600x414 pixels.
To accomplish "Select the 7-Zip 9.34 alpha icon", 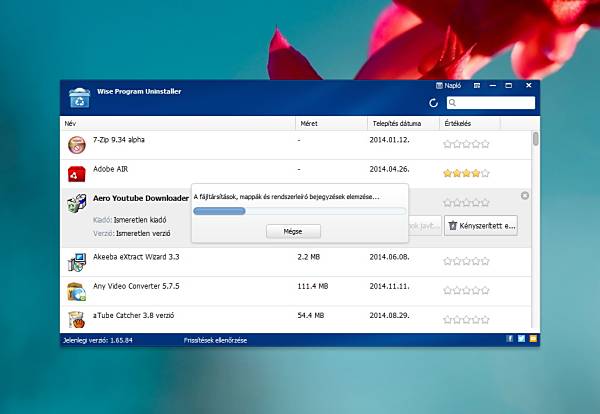I will (x=77, y=145).
